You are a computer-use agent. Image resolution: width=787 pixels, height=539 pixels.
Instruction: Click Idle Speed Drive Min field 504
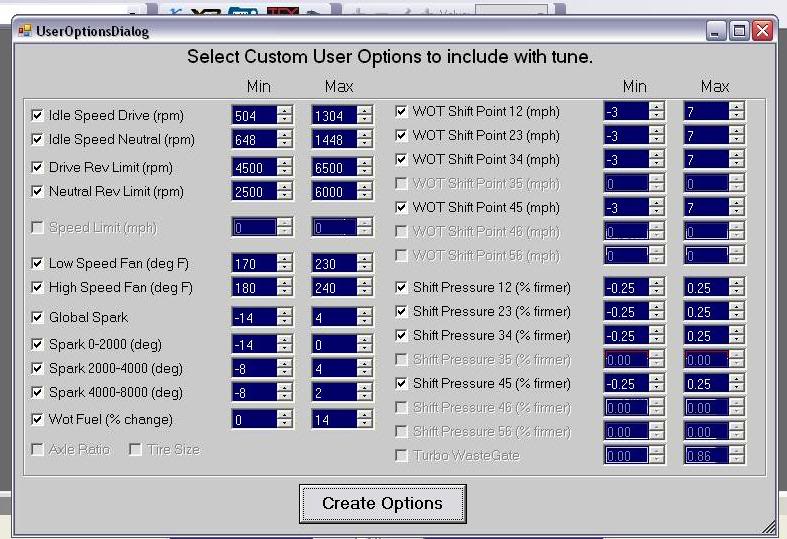pos(254,115)
